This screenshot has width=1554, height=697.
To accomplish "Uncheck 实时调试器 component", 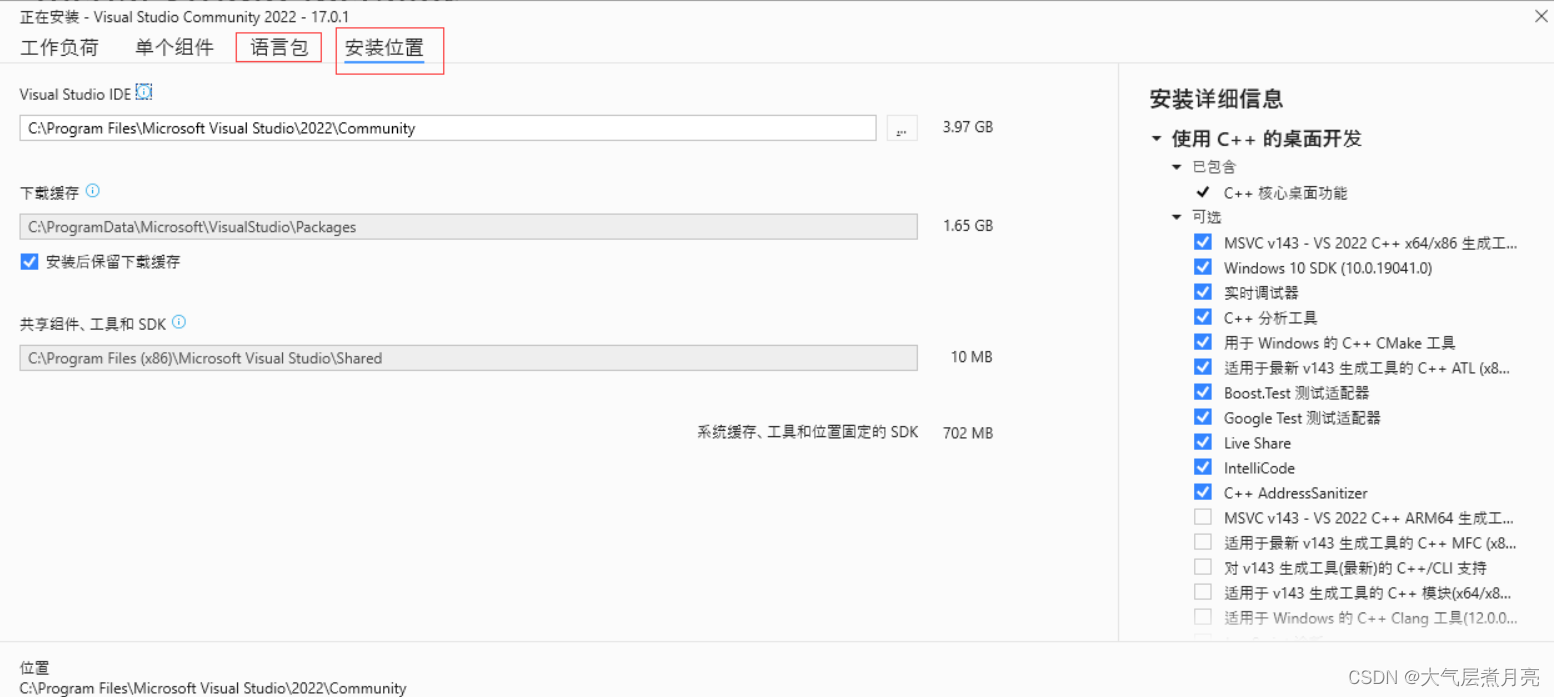I will (x=1203, y=292).
